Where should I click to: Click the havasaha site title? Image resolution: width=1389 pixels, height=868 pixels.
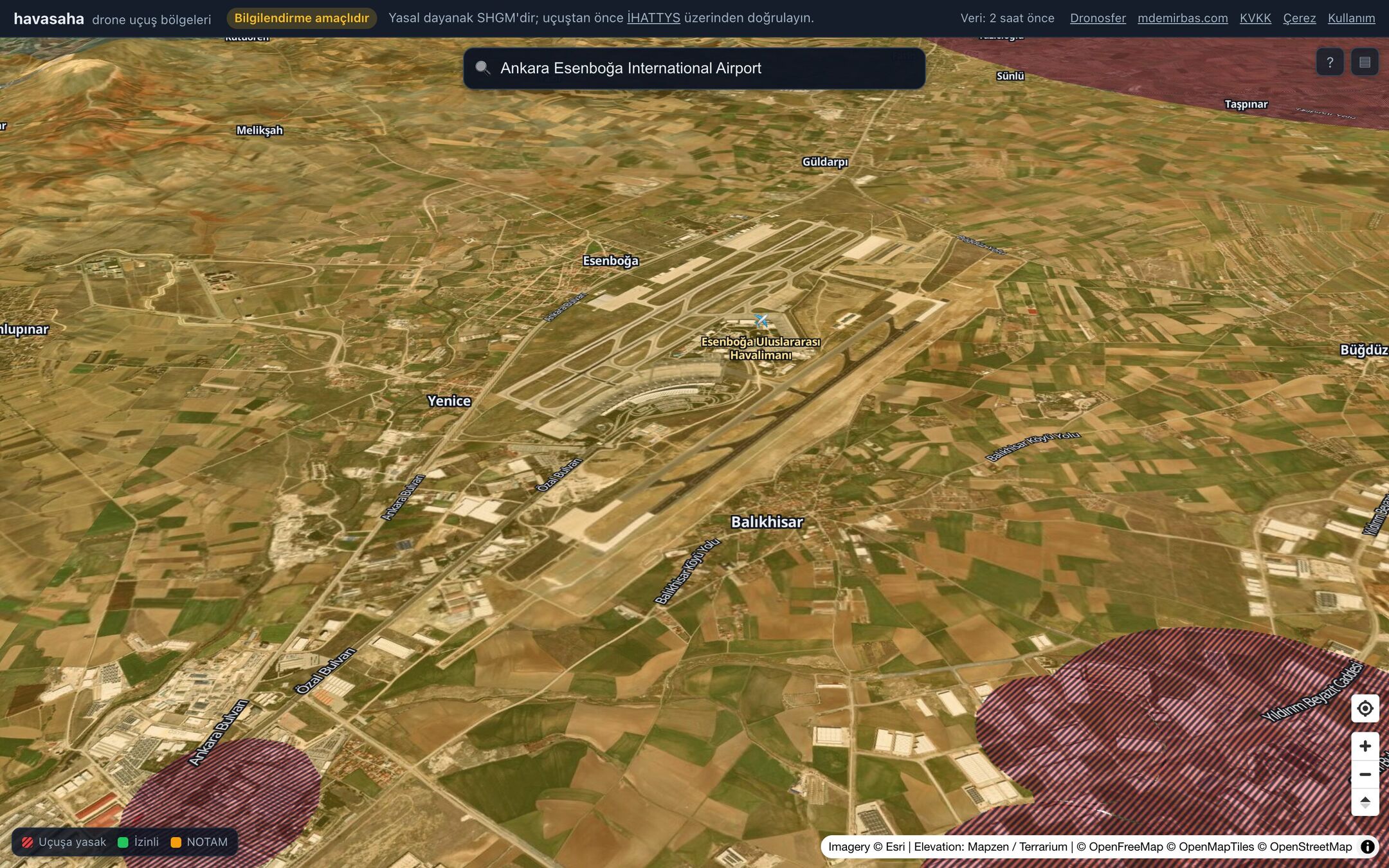49,19
